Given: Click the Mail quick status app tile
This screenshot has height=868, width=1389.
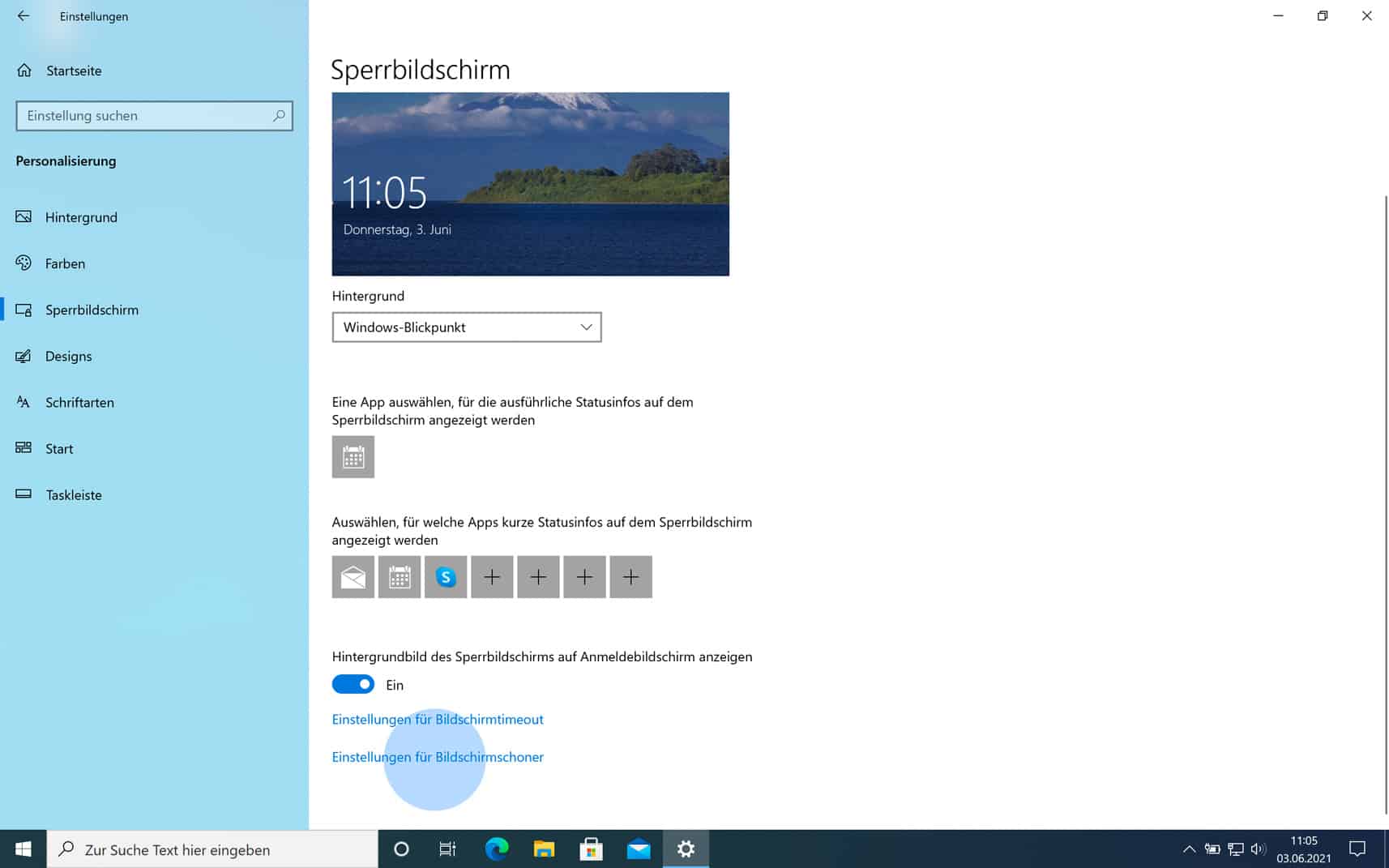Looking at the screenshot, I should click(353, 577).
